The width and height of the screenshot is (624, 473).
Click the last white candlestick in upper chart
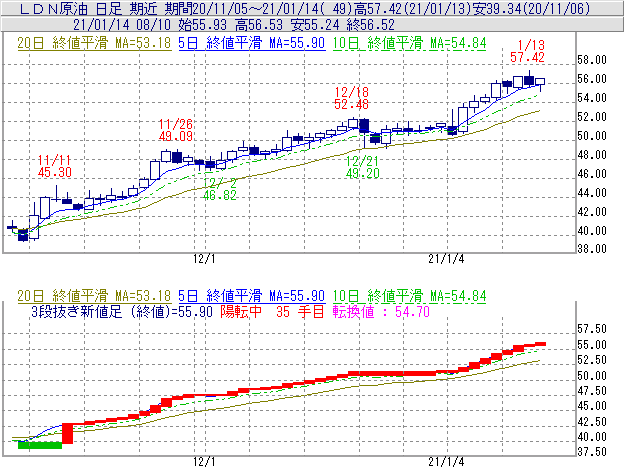coord(540,82)
